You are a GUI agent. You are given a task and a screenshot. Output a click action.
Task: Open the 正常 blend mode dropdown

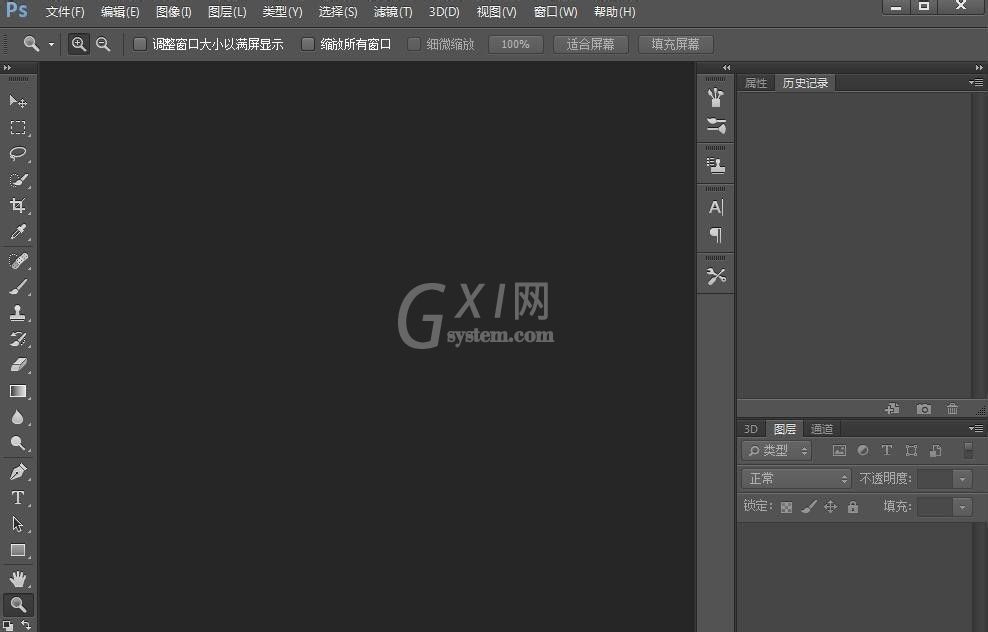796,479
